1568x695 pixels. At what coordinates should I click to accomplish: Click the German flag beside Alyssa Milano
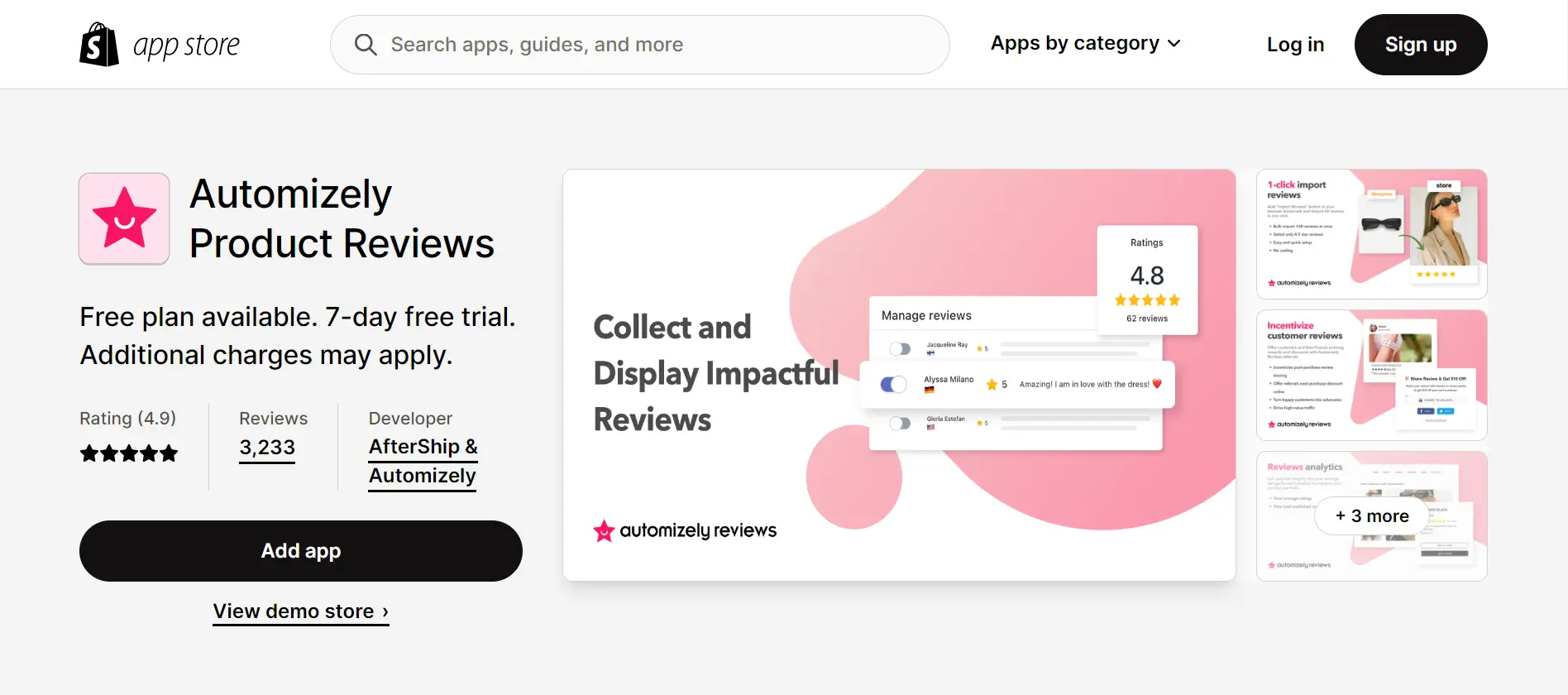click(929, 390)
